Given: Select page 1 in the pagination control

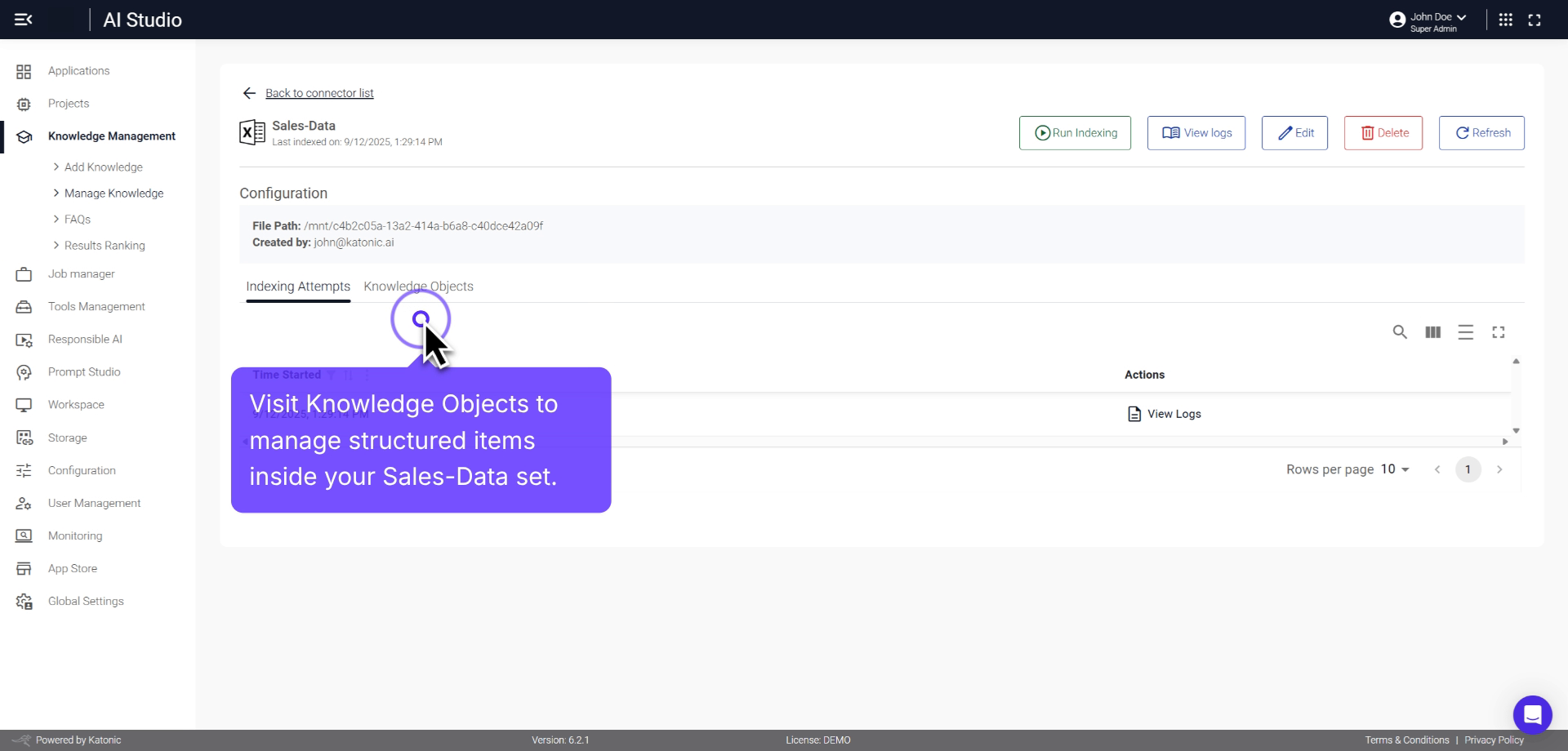Looking at the screenshot, I should (x=1468, y=469).
